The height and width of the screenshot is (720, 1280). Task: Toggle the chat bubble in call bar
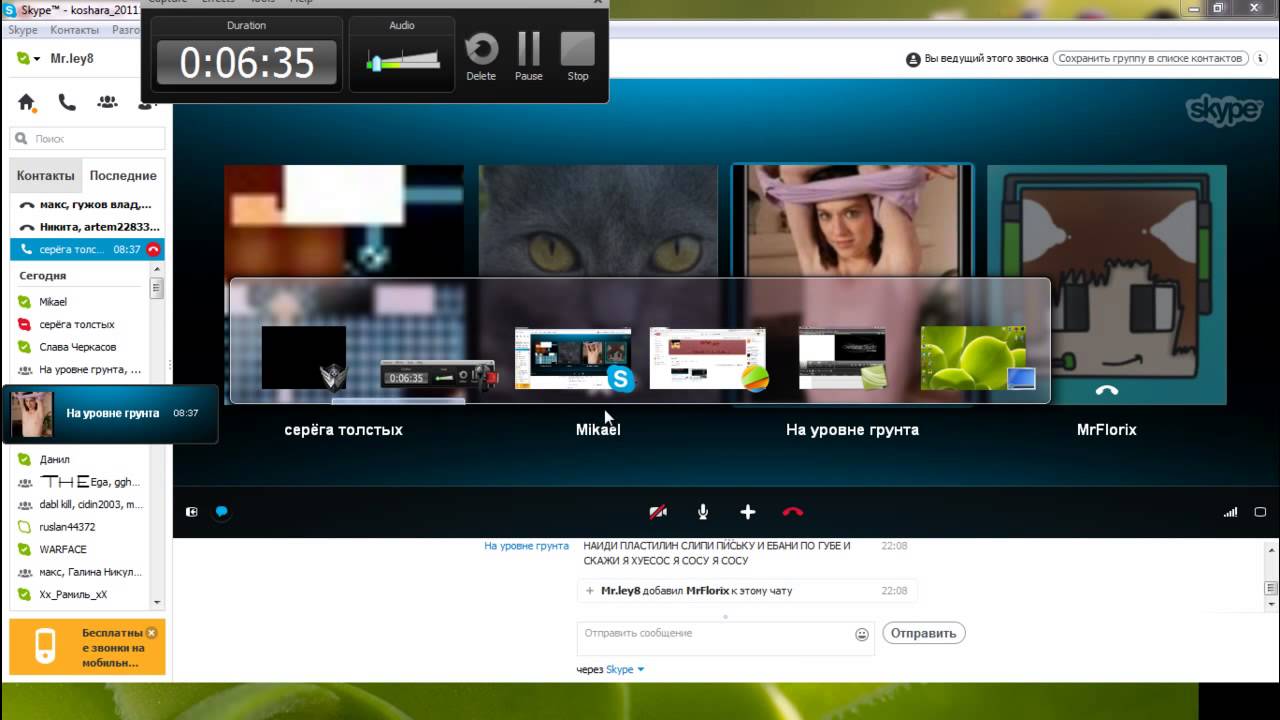pos(222,512)
